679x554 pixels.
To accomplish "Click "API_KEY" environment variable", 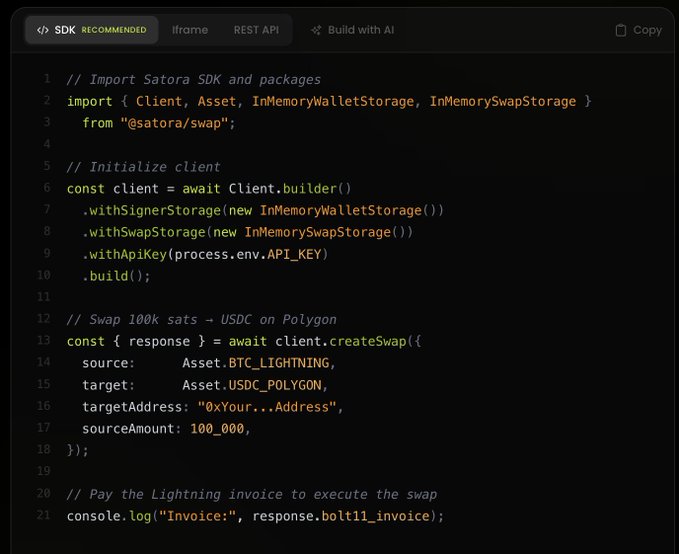I will coord(294,254).
